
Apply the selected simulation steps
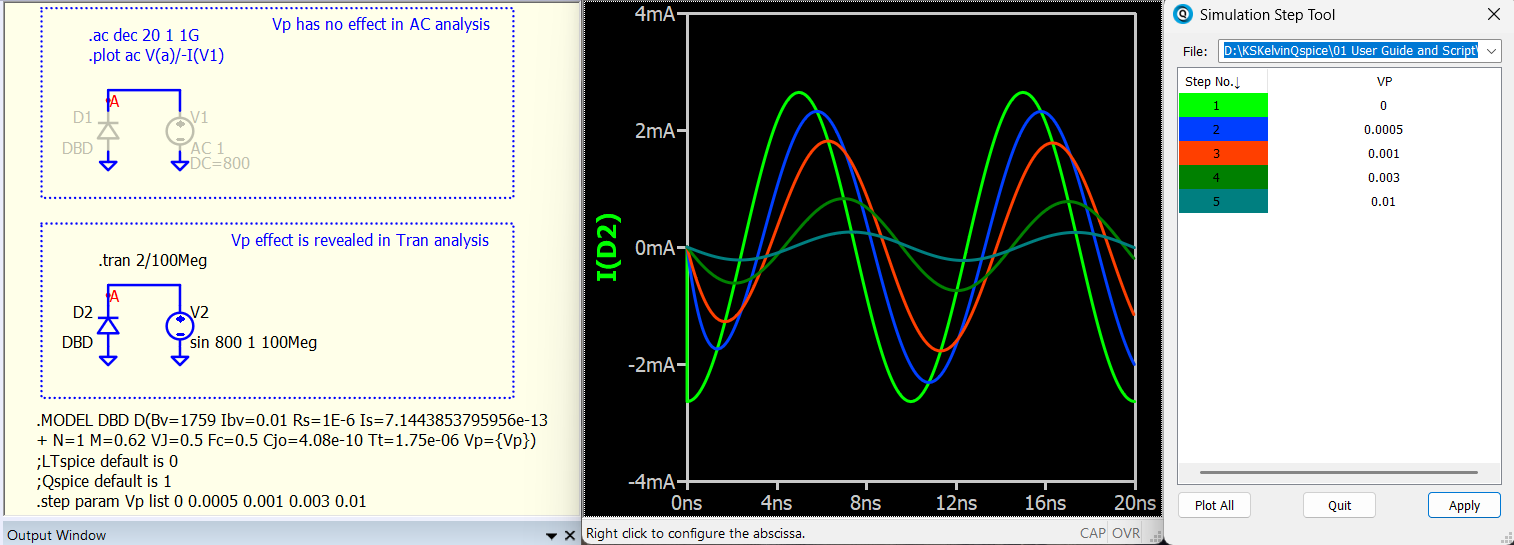1463,505
